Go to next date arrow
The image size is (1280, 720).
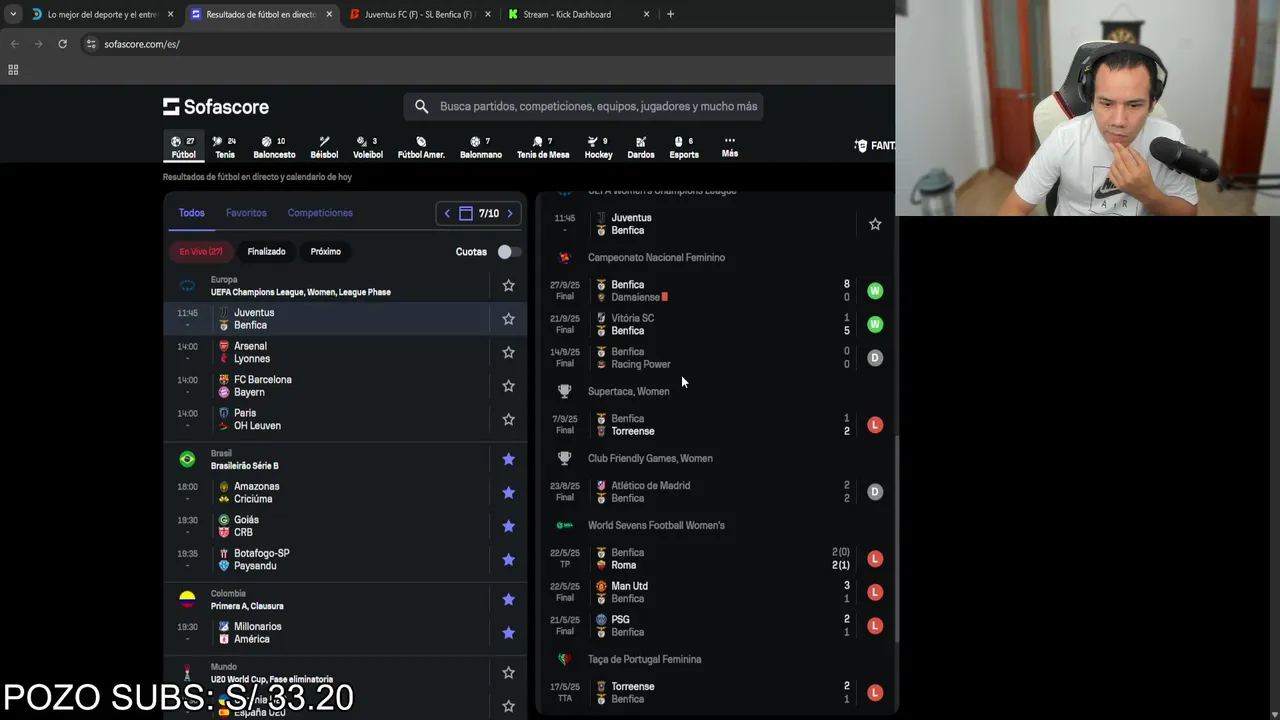510,213
